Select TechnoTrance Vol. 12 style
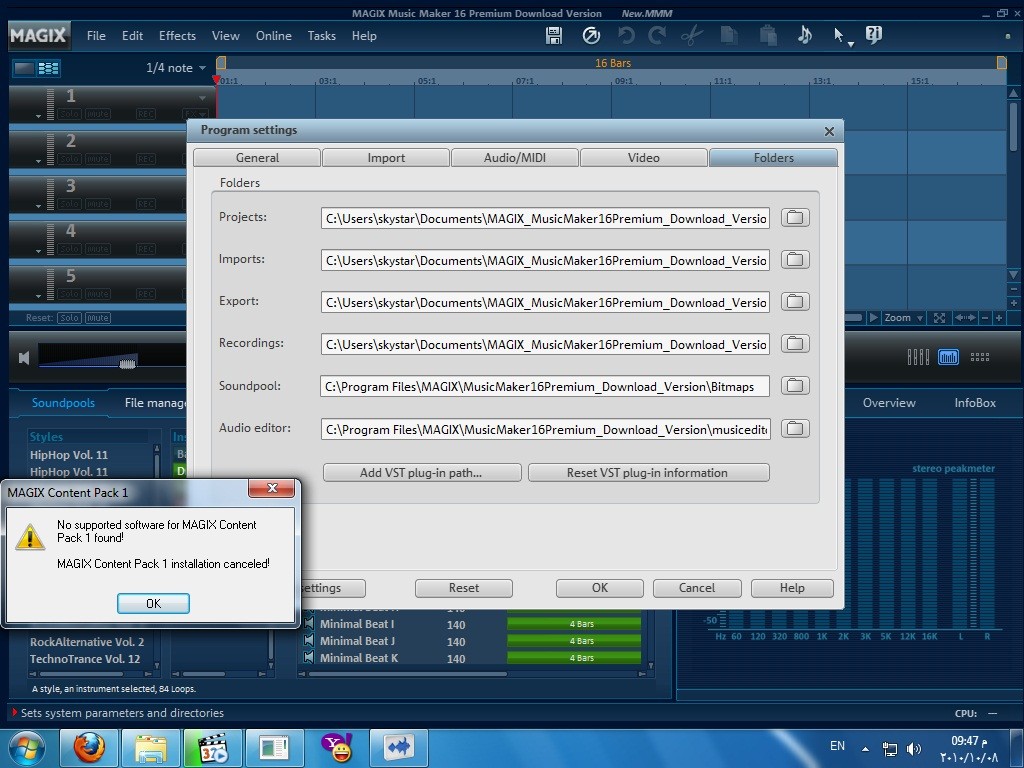Viewport: 1024px width, 768px height. coord(85,659)
